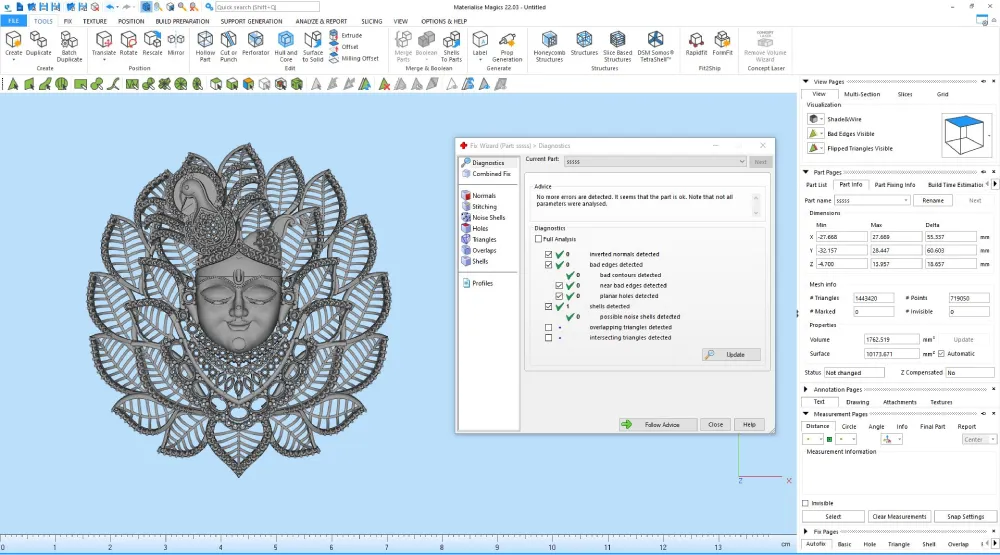The width and height of the screenshot is (1000, 555).
Task: Toggle inverted normals detected checkbox
Action: (x=548, y=254)
